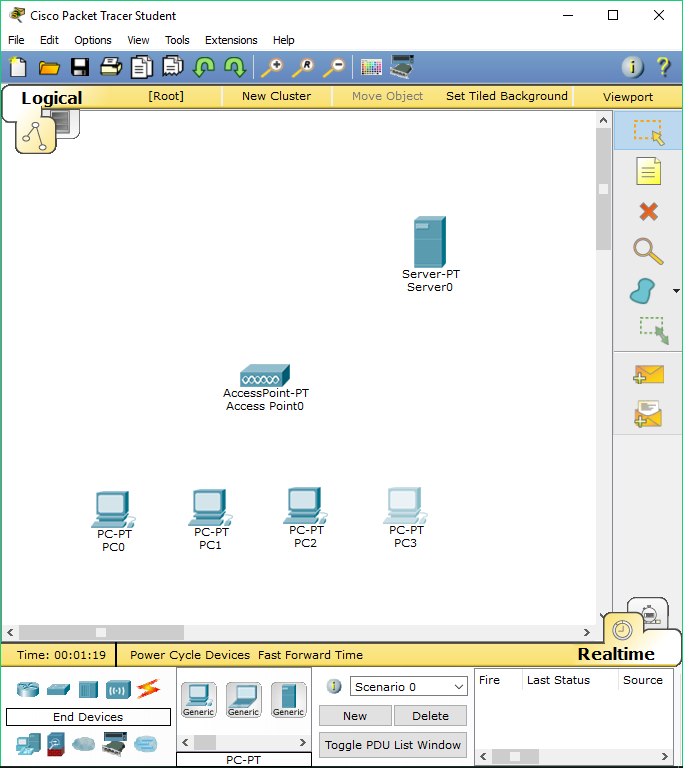Select PC0 on the workspace

pos(113,509)
